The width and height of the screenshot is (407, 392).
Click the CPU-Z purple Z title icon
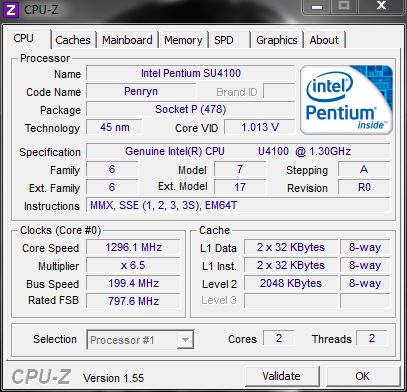[11, 9]
